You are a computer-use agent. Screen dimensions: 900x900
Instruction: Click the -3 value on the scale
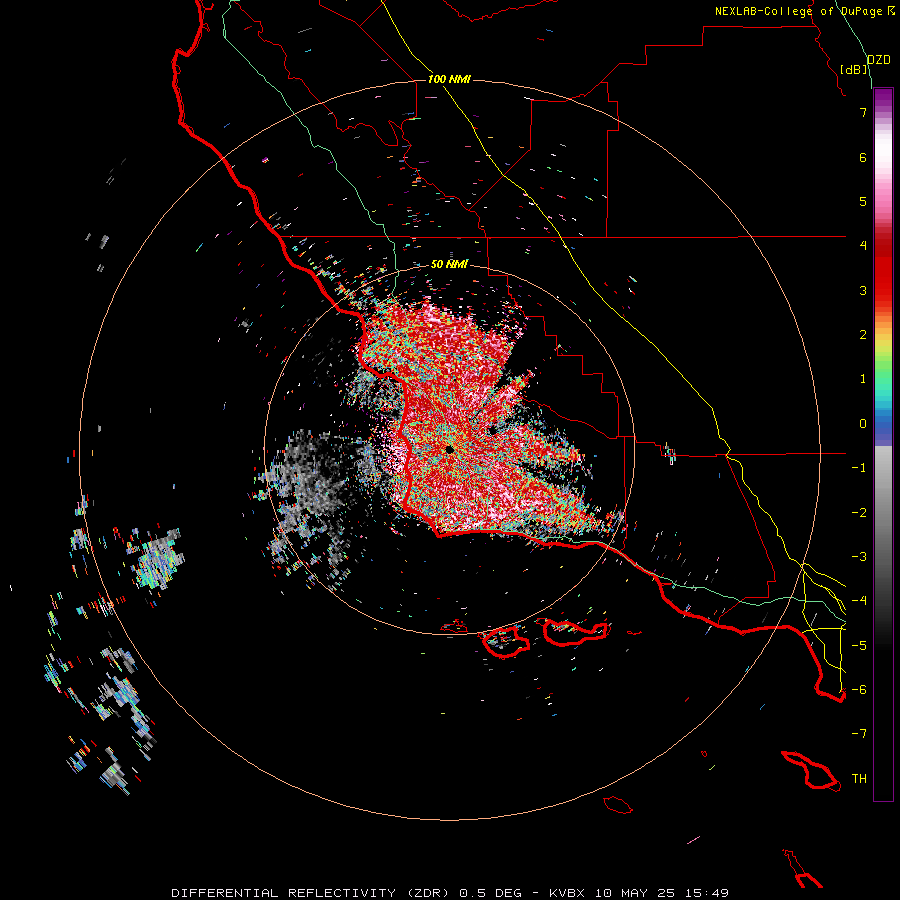(x=859, y=557)
